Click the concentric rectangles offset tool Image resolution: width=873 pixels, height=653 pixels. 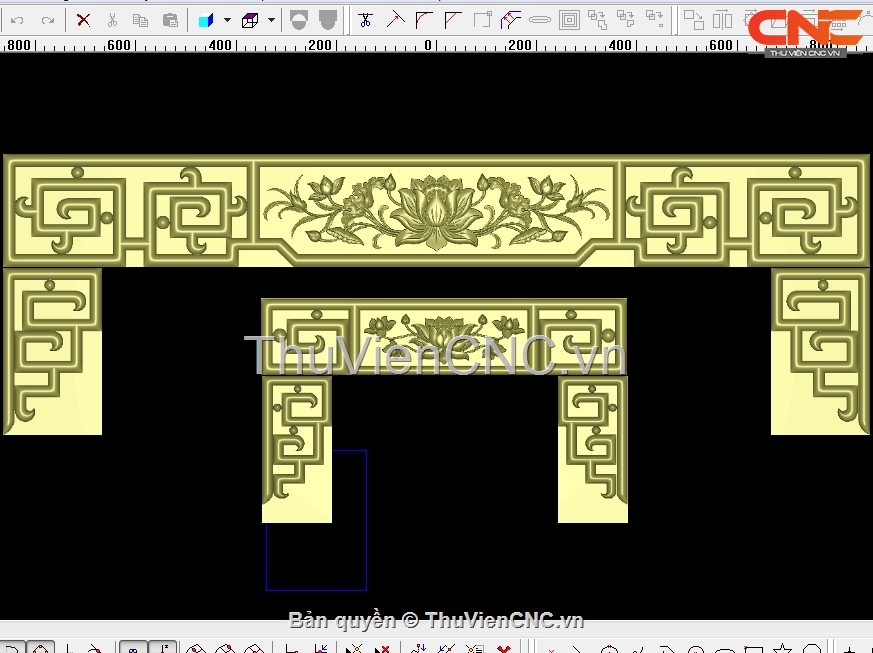click(569, 20)
